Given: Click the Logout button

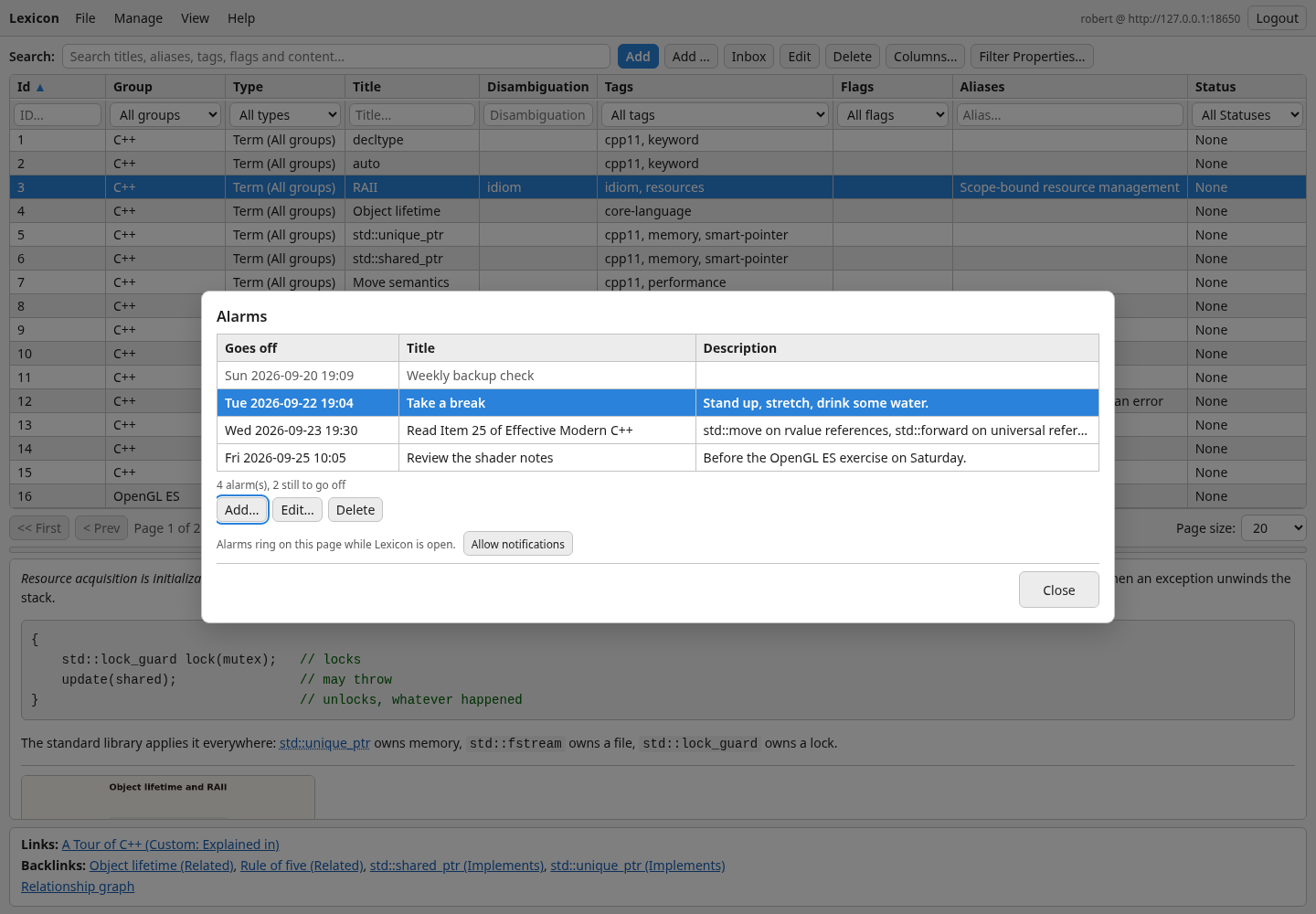Looking at the screenshot, I should 1277,18.
